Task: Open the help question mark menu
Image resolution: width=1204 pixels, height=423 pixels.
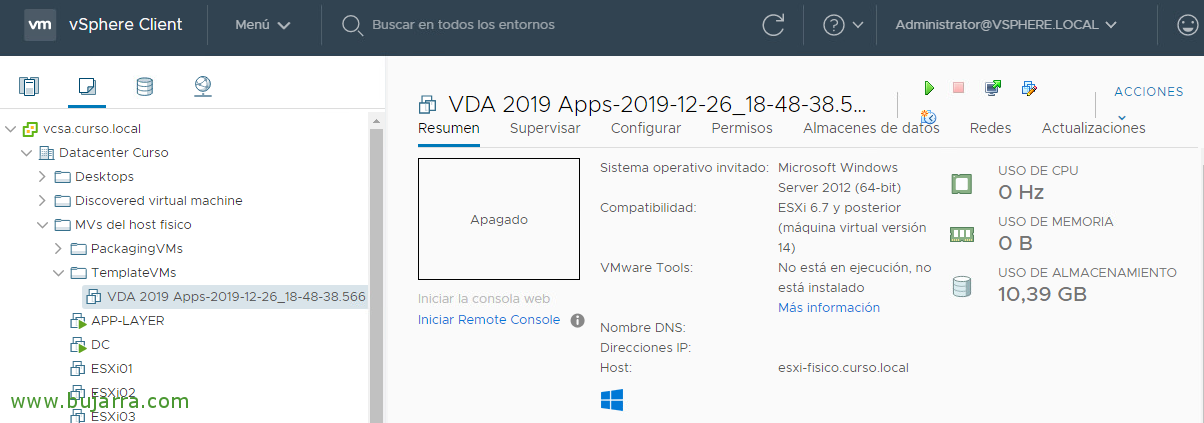Action: click(x=843, y=25)
